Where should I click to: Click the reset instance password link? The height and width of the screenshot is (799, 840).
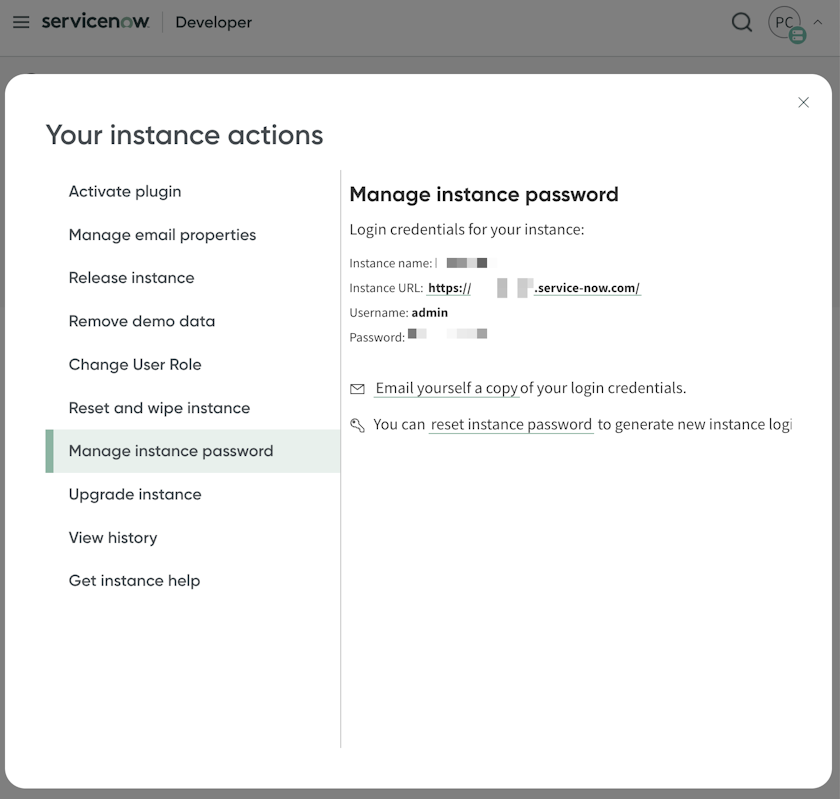coord(510,424)
